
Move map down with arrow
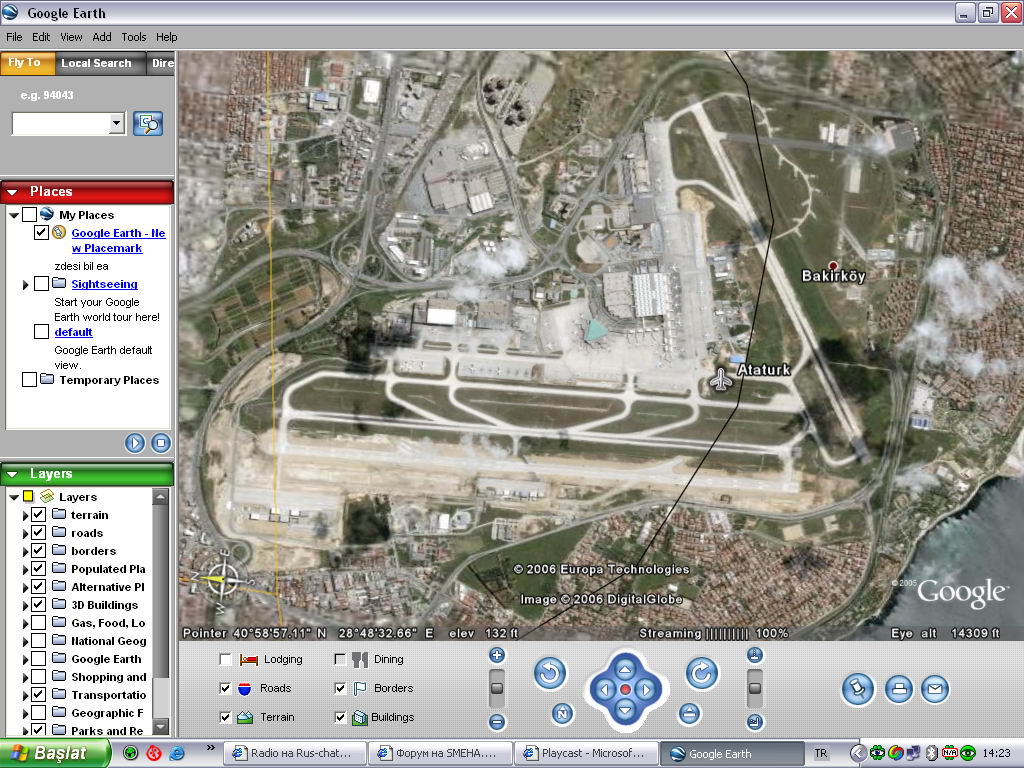point(625,710)
